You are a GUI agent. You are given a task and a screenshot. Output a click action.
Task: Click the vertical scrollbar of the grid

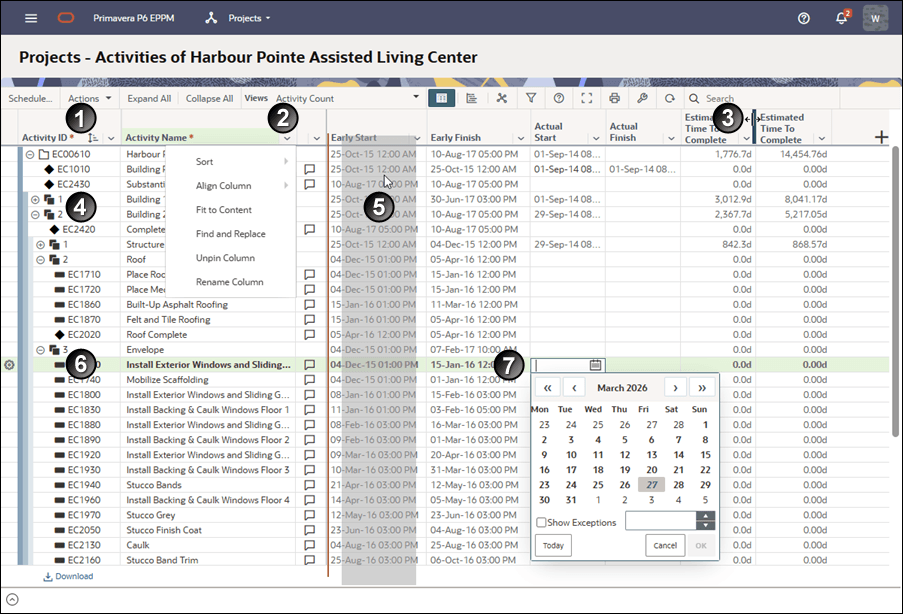point(896,291)
